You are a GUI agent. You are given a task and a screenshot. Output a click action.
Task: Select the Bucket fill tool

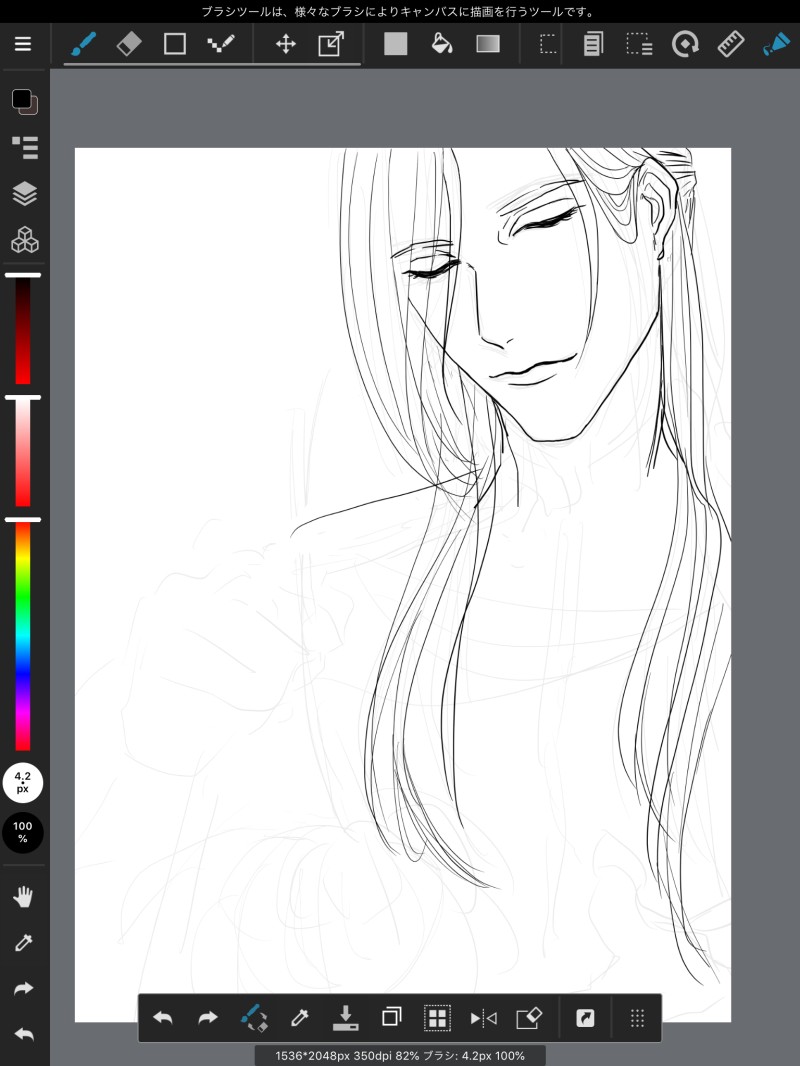pyautogui.click(x=442, y=44)
